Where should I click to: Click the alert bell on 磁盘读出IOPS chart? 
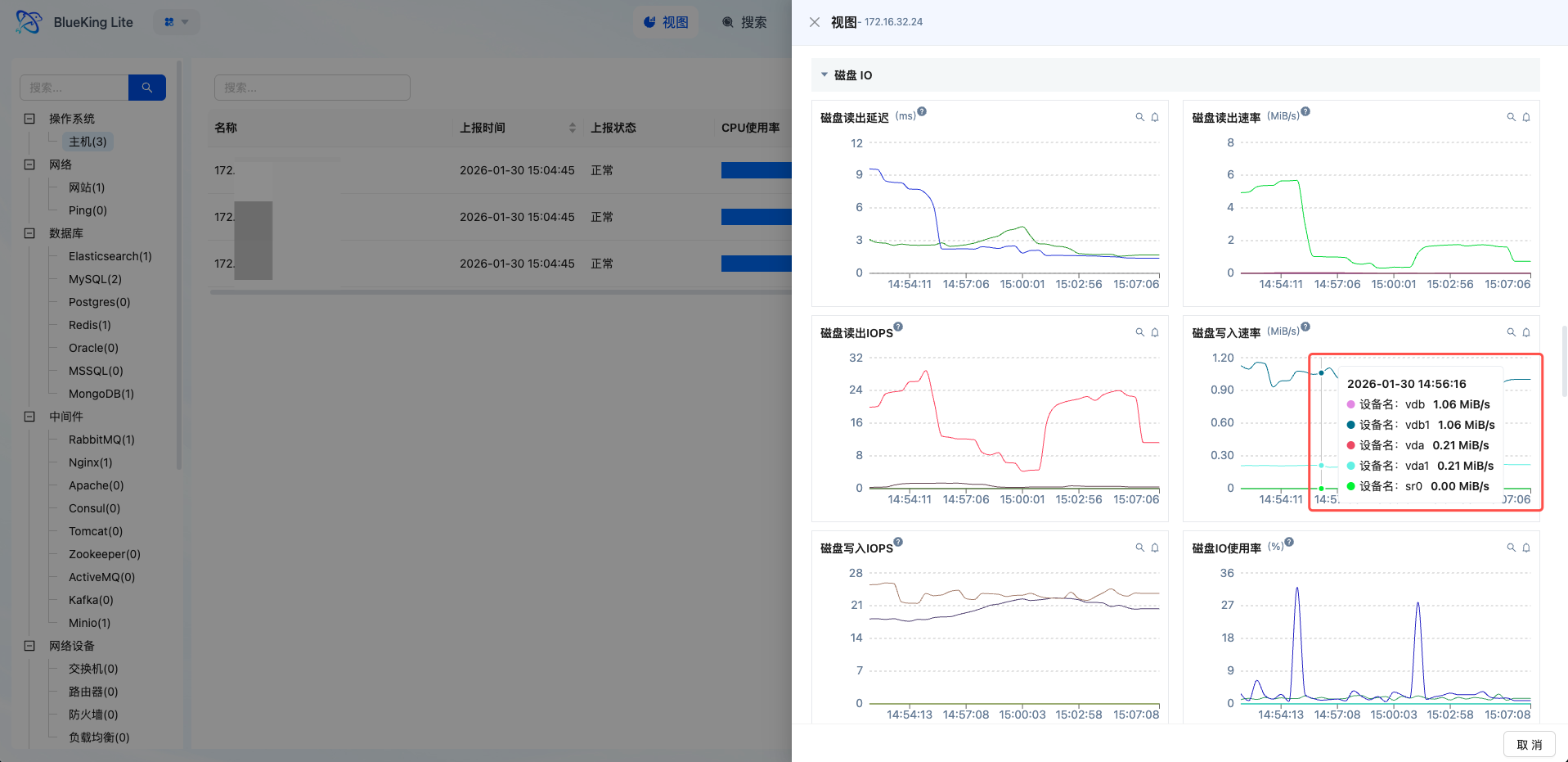pos(1155,332)
